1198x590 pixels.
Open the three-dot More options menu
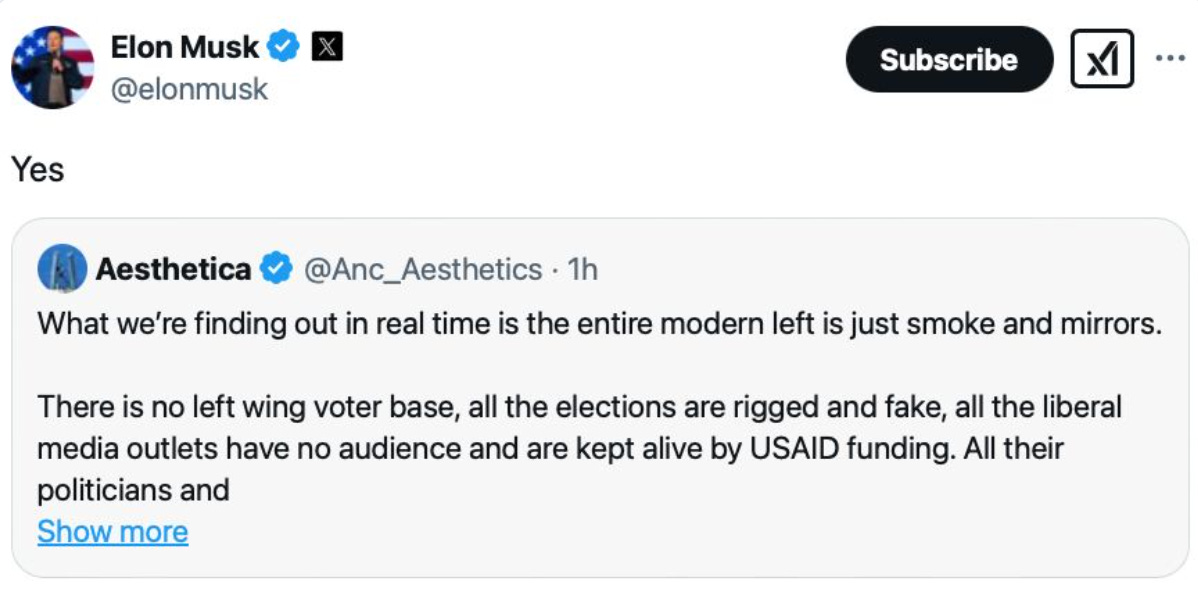point(1169,58)
